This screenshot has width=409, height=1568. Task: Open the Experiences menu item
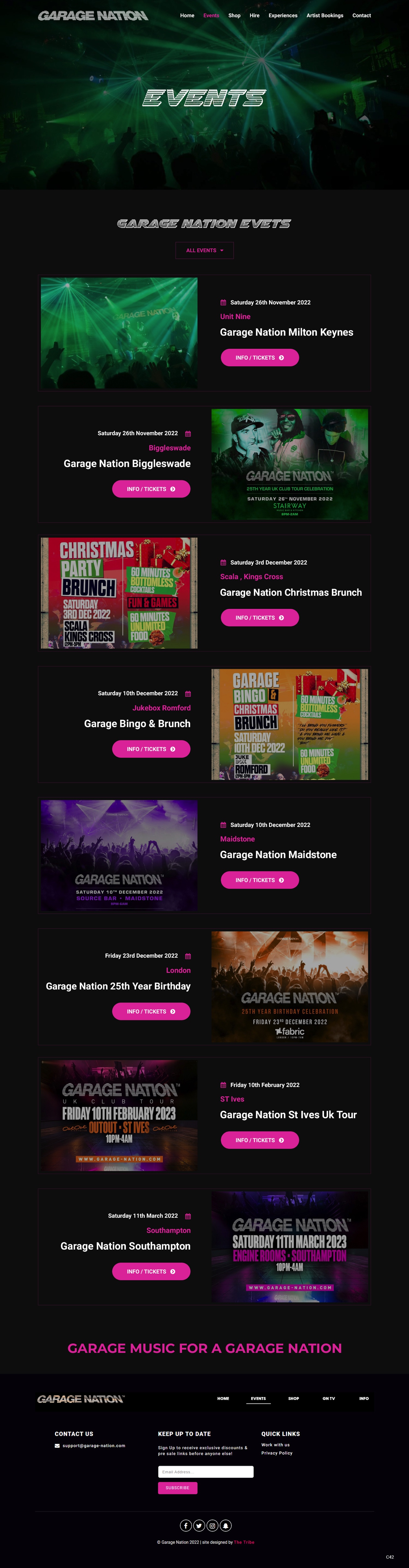[283, 15]
